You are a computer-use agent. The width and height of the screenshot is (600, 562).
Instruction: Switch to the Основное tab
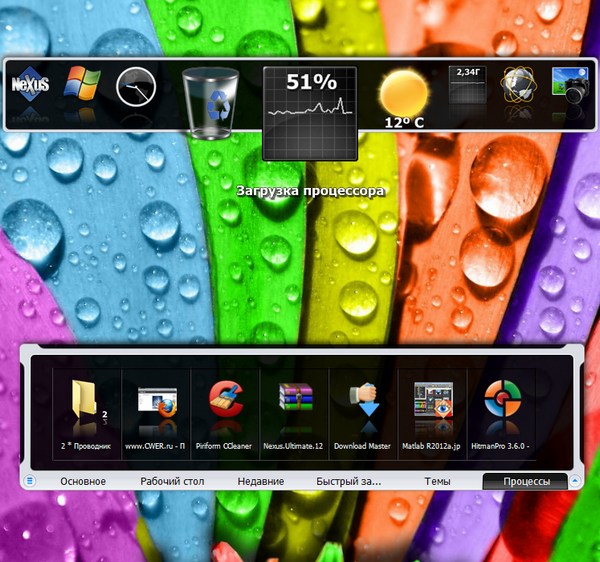[x=83, y=481]
